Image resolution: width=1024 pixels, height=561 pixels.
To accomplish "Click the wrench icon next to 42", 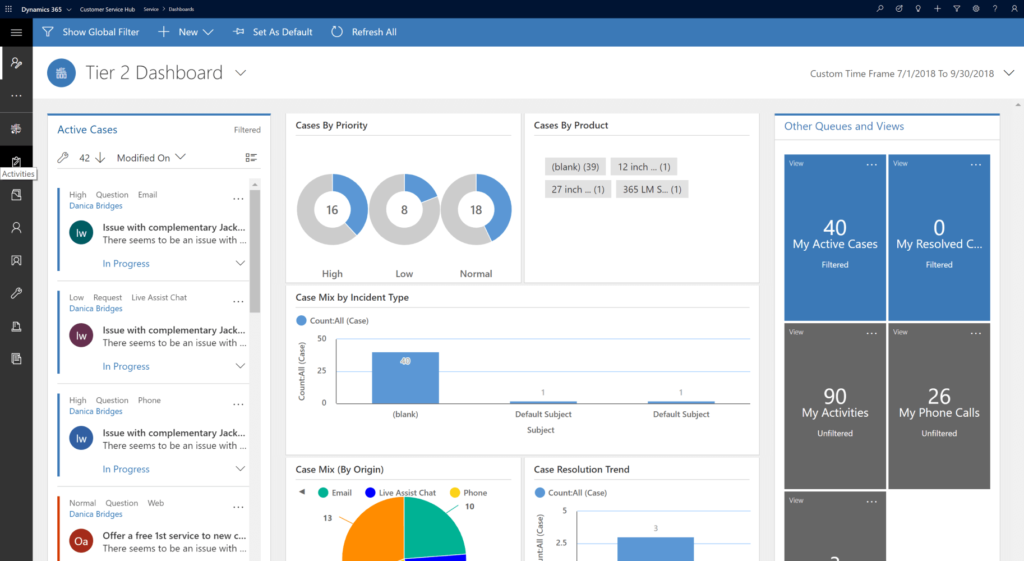I will click(63, 157).
